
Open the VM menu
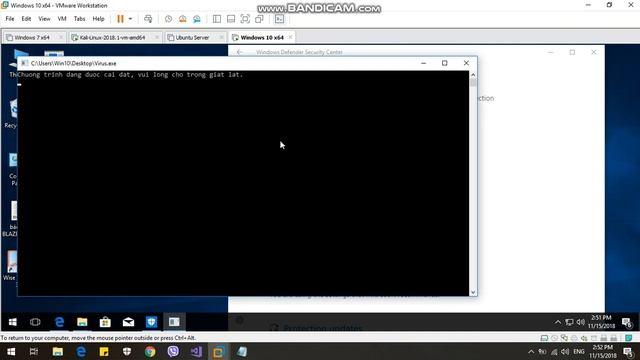(62, 19)
